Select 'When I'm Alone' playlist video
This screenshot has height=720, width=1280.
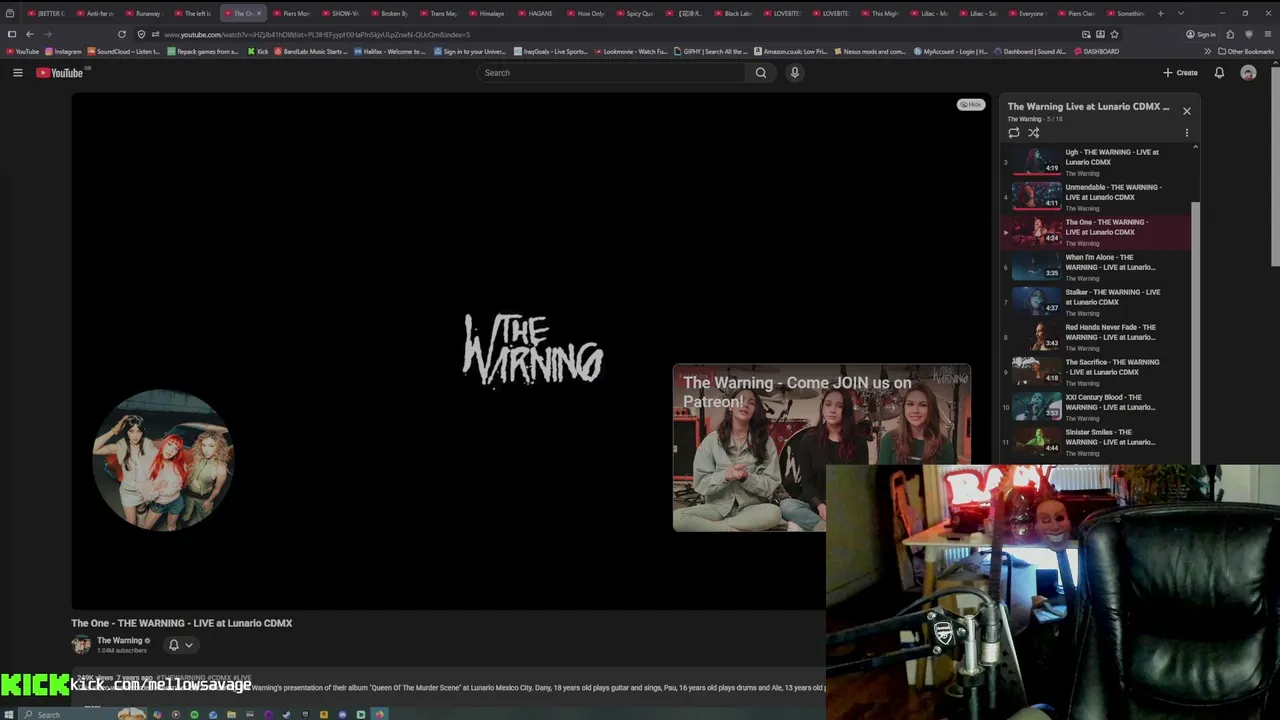(x=1097, y=267)
